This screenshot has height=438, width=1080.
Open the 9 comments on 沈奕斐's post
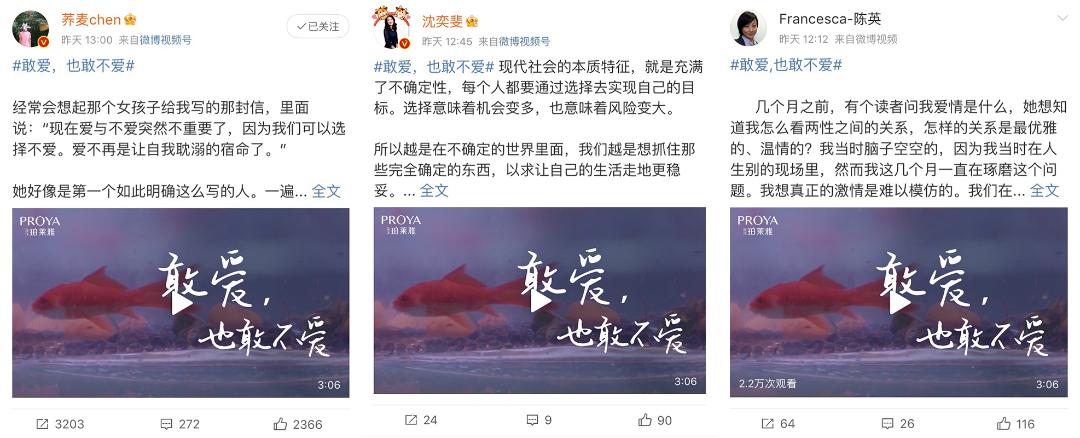click(x=539, y=419)
